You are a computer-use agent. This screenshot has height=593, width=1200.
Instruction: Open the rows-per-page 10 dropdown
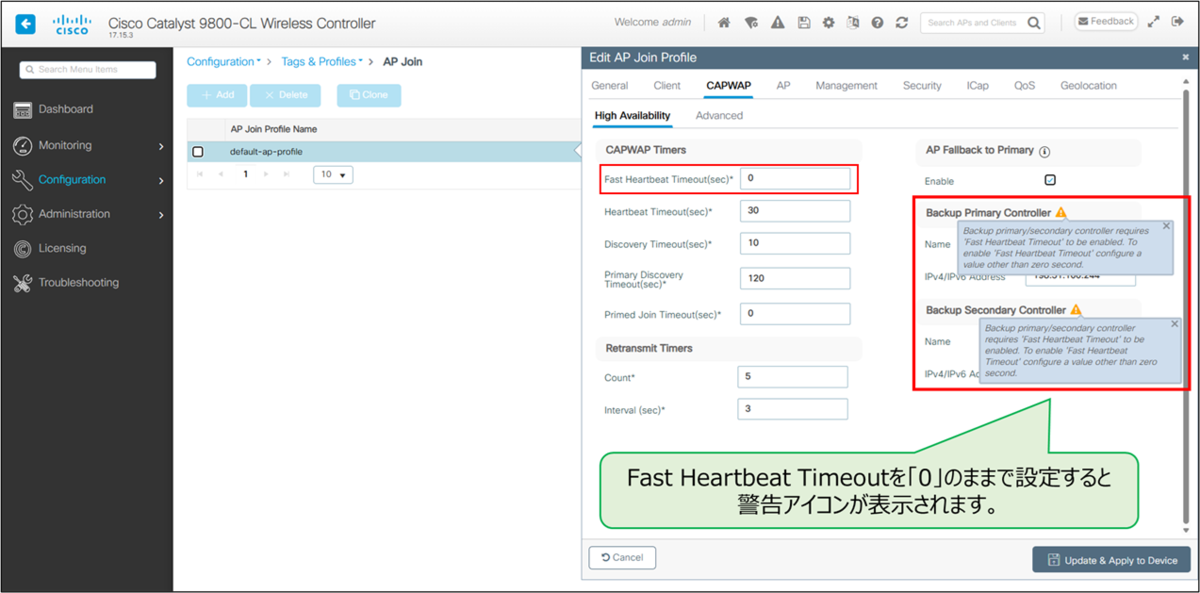click(x=333, y=175)
